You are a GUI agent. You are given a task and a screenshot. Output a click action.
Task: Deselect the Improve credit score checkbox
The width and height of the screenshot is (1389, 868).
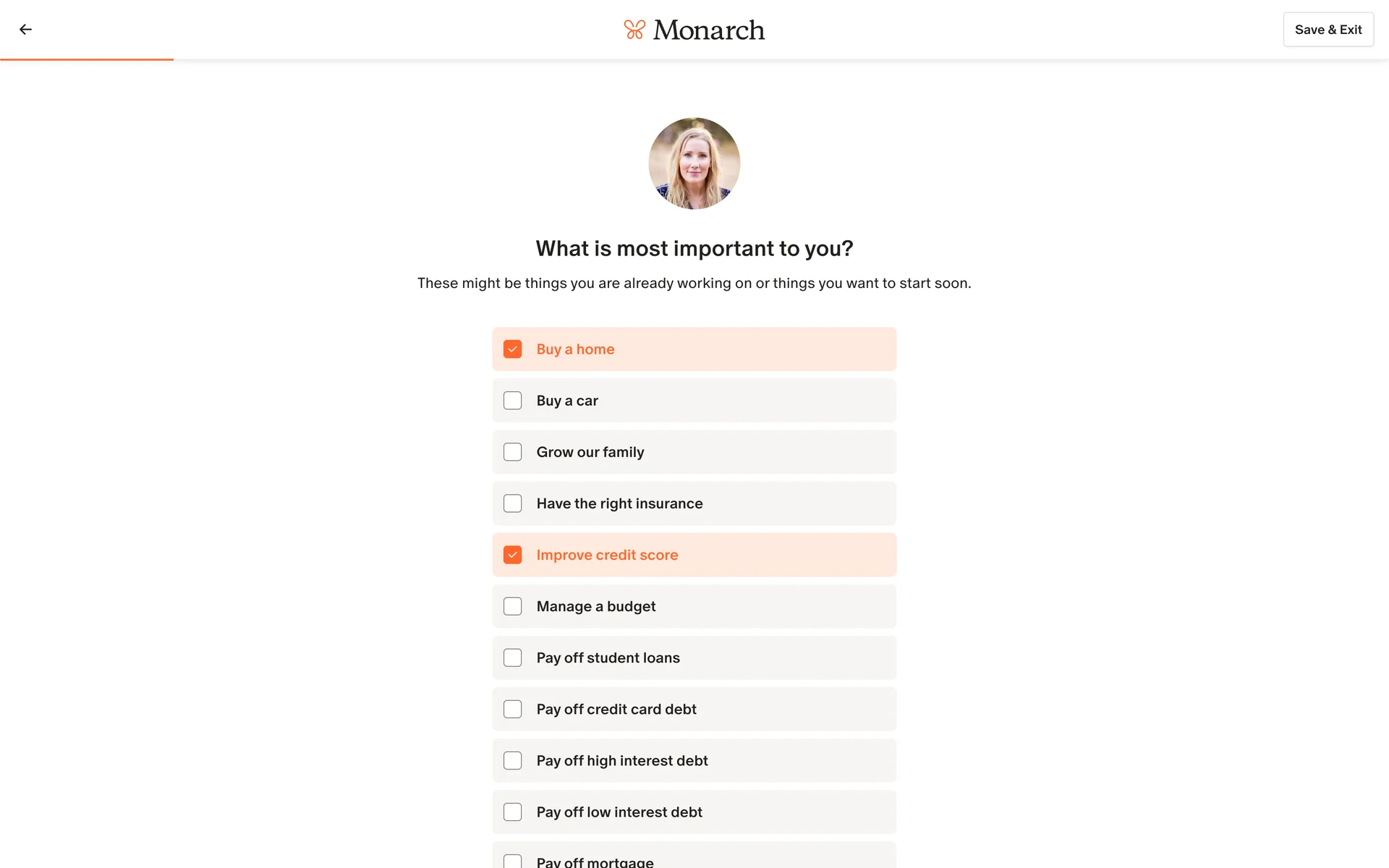point(512,555)
